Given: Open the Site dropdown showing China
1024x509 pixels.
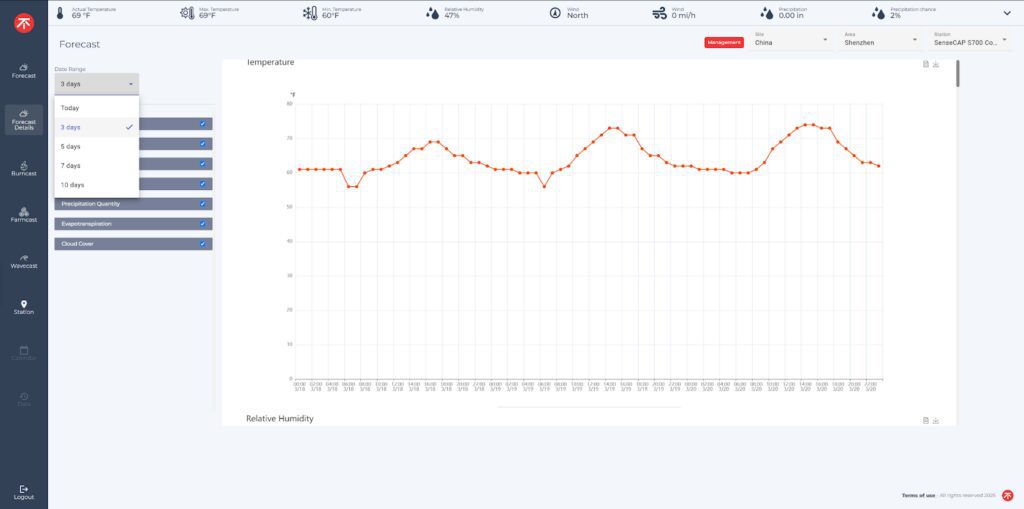Looking at the screenshot, I should pyautogui.click(x=792, y=41).
